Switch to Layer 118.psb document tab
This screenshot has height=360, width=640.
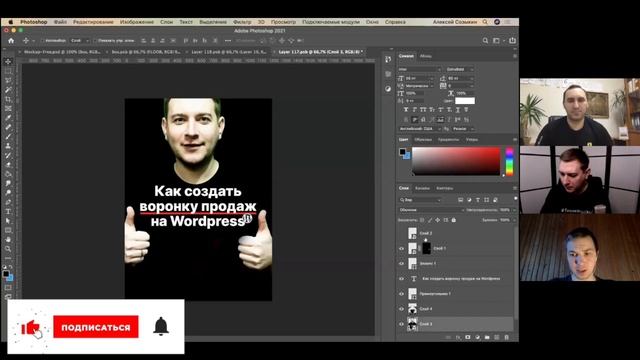(229, 52)
